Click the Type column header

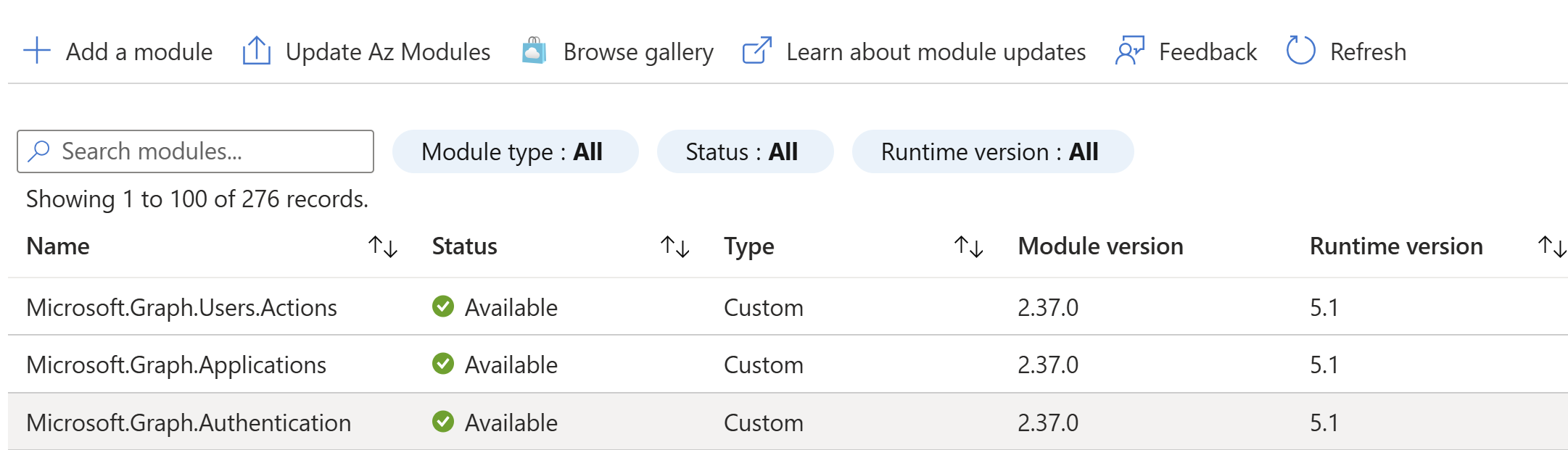tap(749, 247)
